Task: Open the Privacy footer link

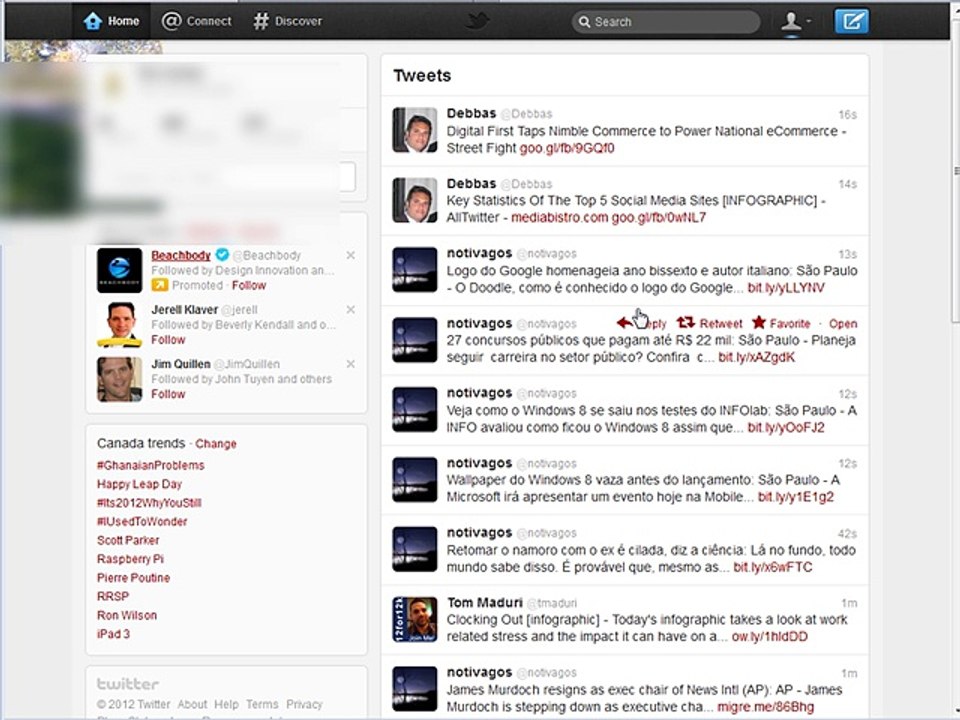Action: pyautogui.click(x=304, y=705)
